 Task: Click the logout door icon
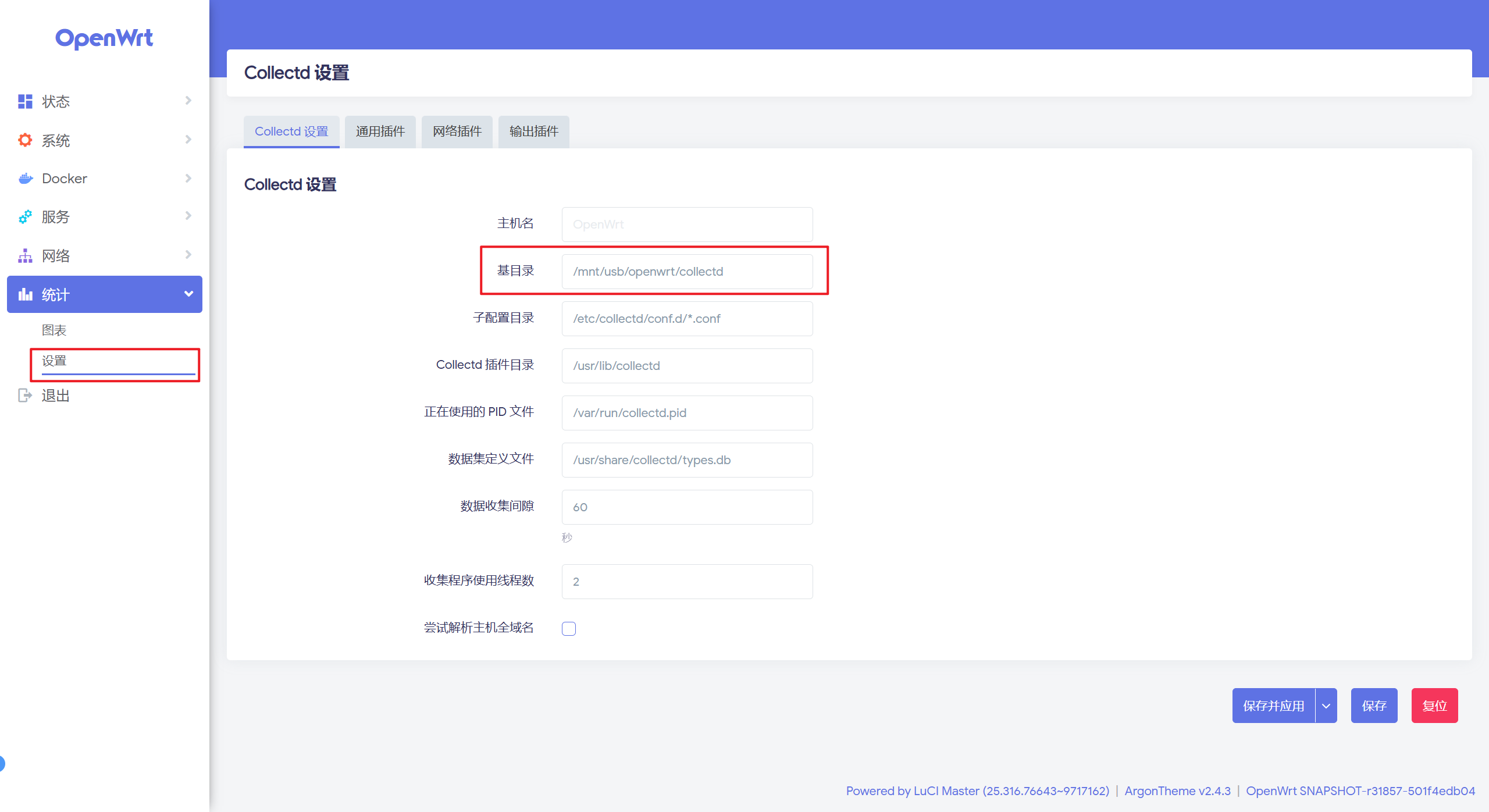click(x=25, y=396)
